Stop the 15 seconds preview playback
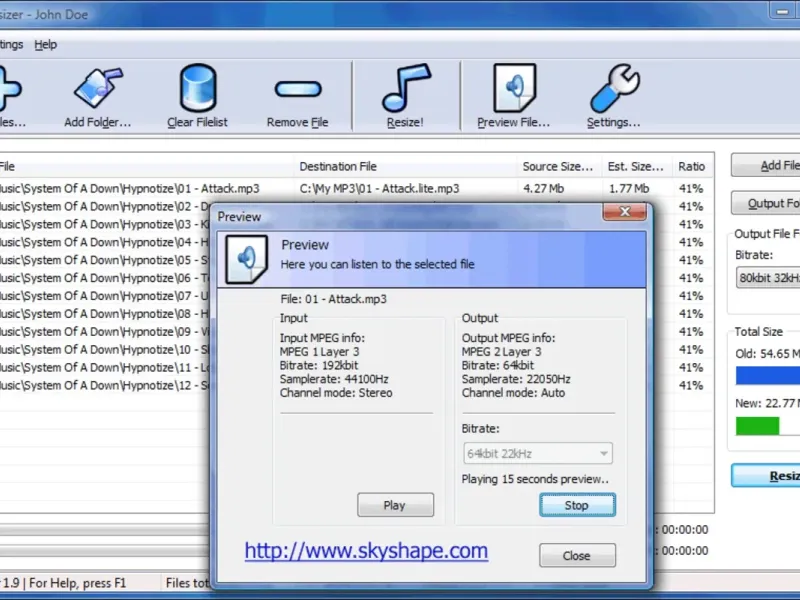Screen dimensions: 800x600 tap(577, 505)
